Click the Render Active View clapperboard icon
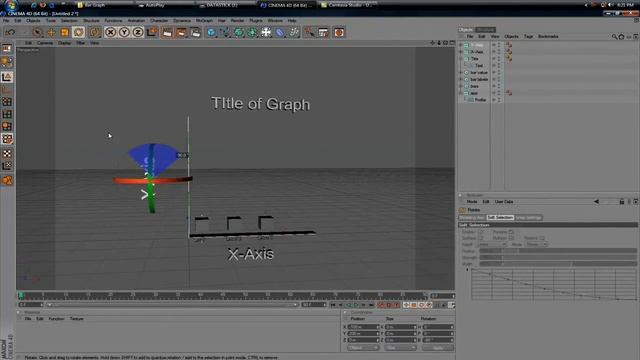The height and width of the screenshot is (360, 640). 167,32
